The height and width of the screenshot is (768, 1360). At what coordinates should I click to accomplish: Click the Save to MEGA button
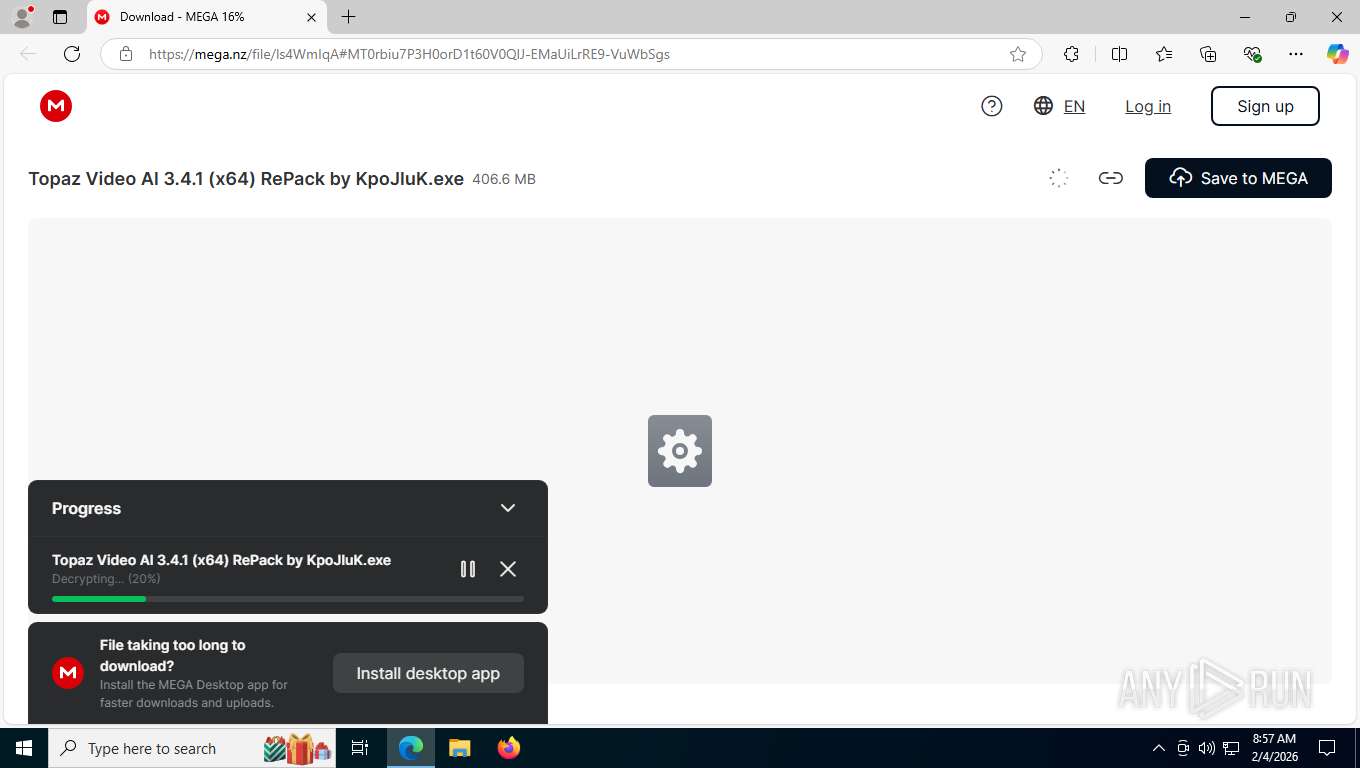[1238, 178]
